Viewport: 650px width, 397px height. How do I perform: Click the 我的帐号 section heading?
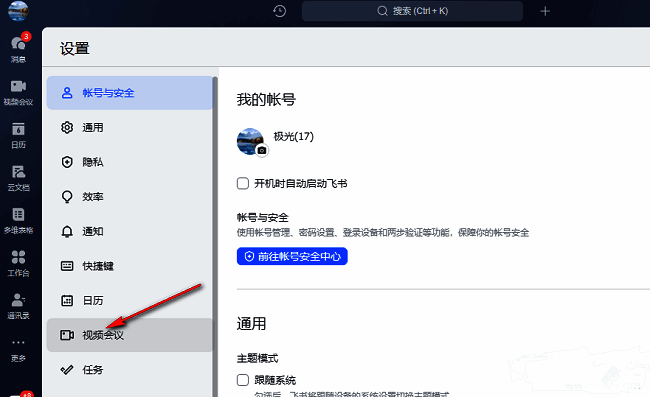click(x=266, y=100)
